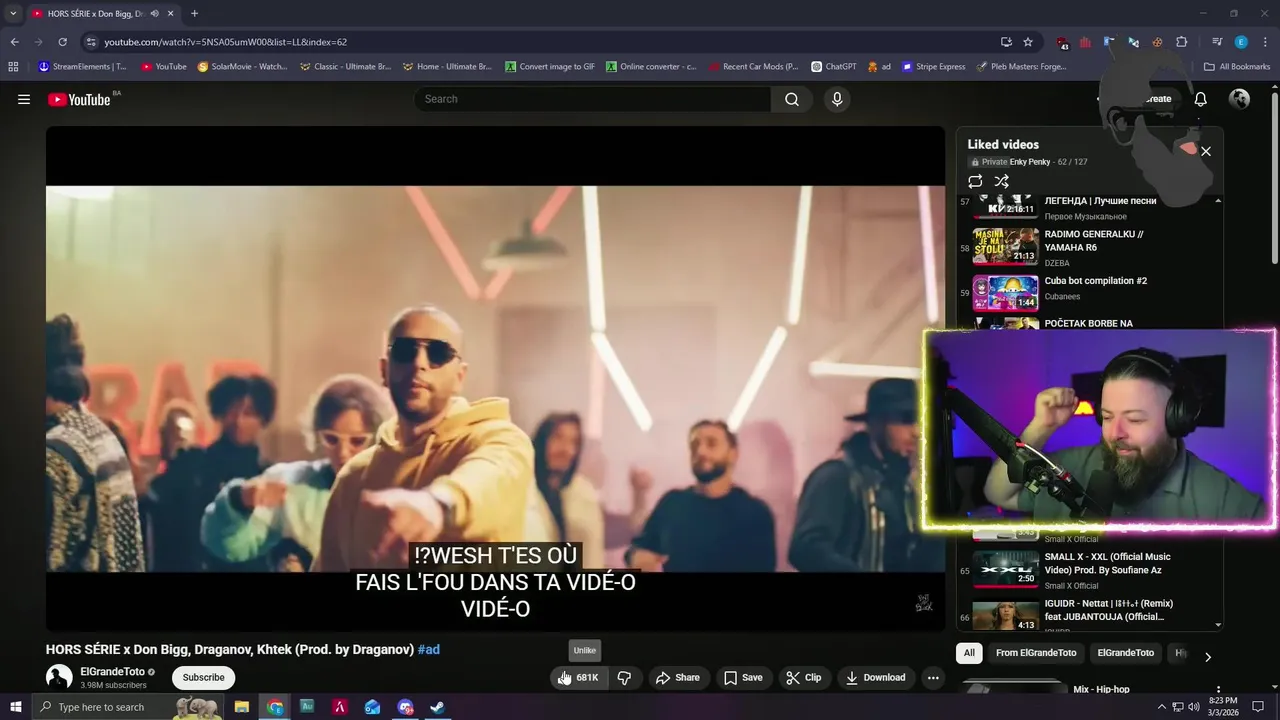The width and height of the screenshot is (1280, 720).
Task: Create a Clip from the video
Action: [x=803, y=678]
